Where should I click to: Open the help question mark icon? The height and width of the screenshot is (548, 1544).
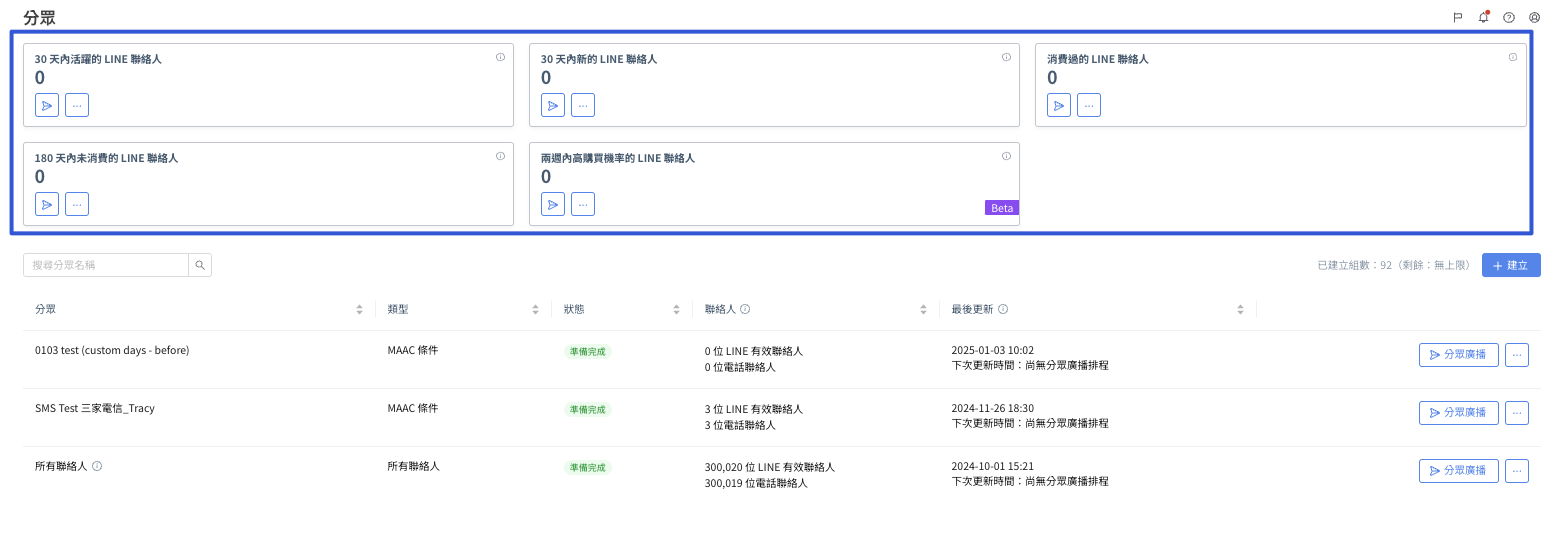1509,17
